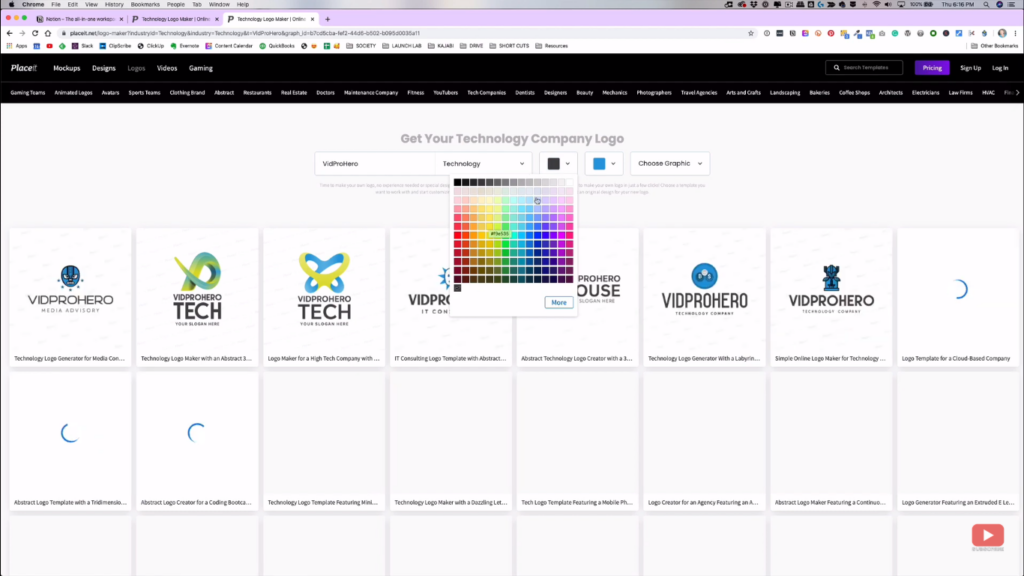The height and width of the screenshot is (576, 1024).
Task: Open the Gaming navigation item
Action: point(200,68)
